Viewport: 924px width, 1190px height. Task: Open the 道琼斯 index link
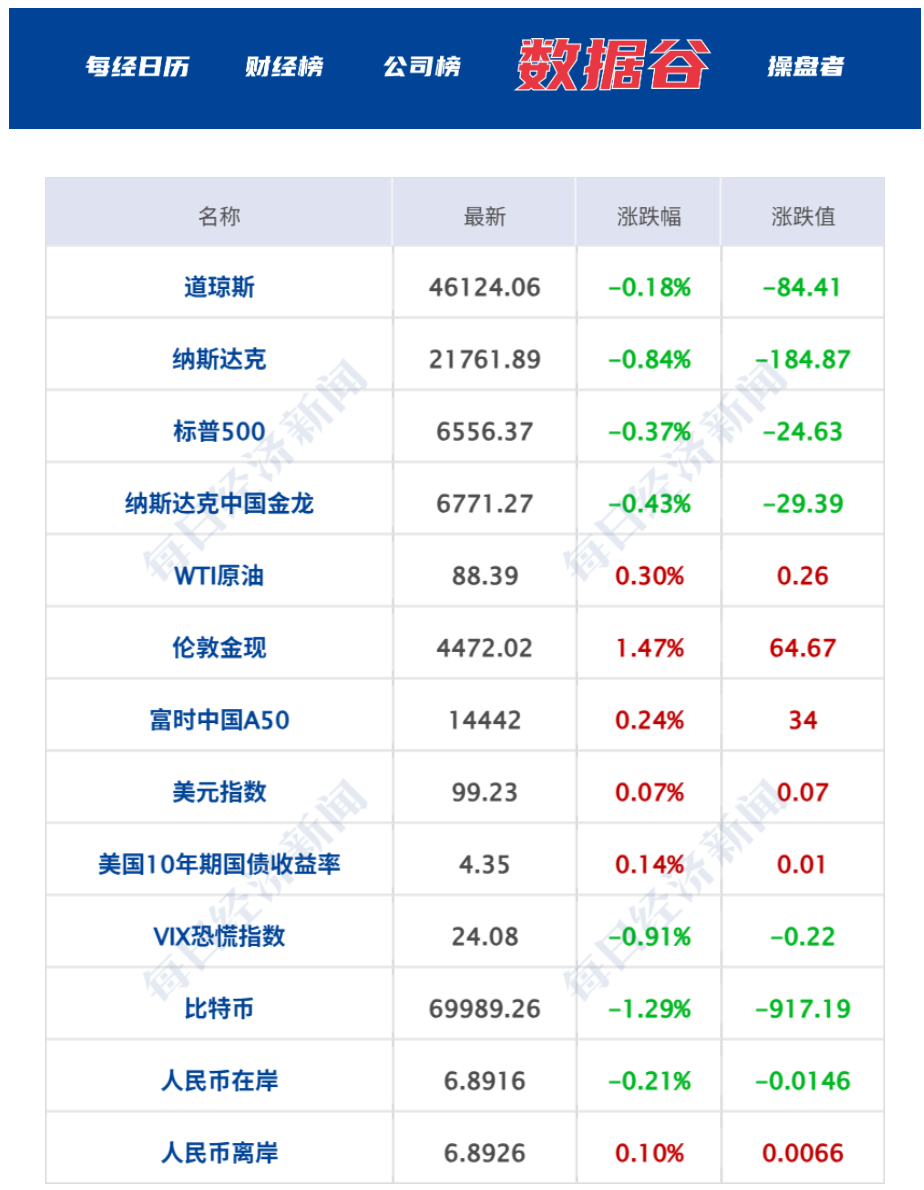pos(219,288)
